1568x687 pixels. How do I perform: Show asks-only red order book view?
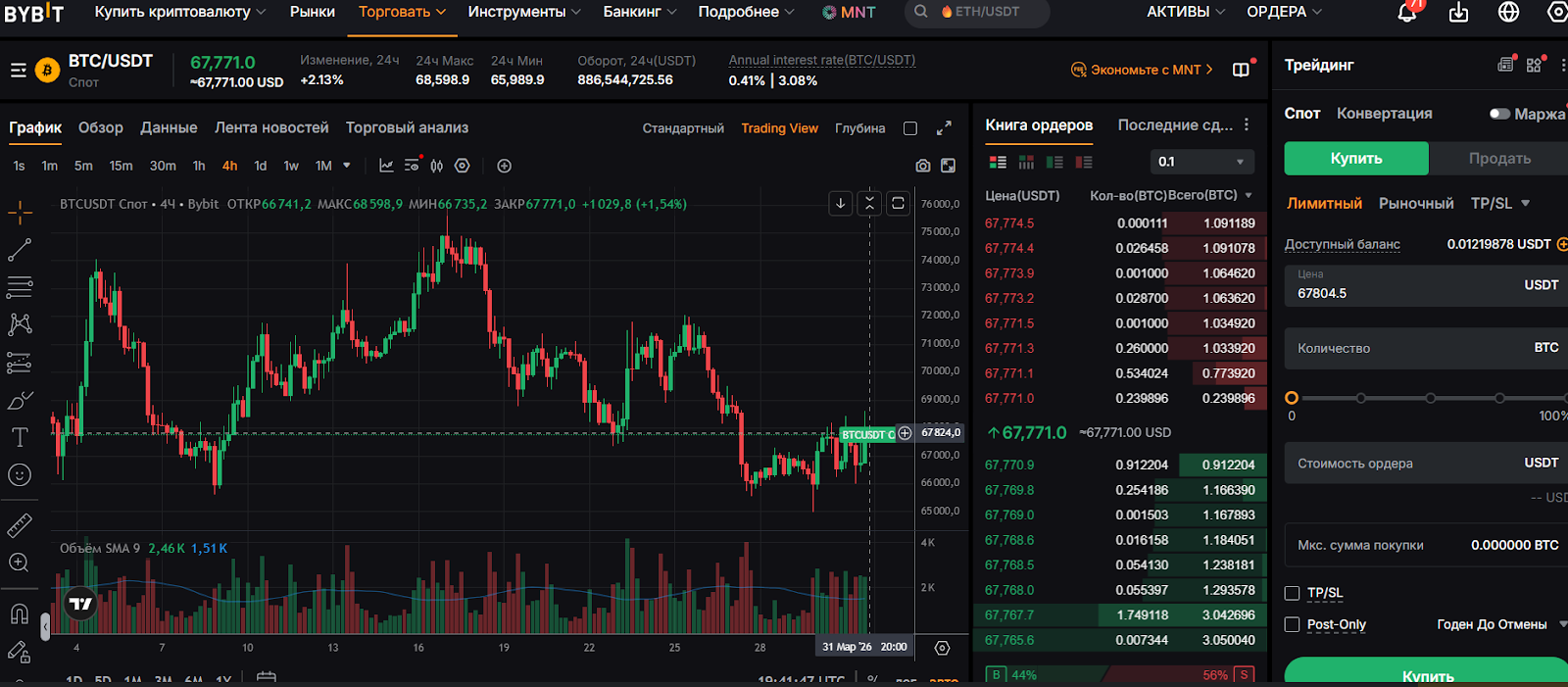pyautogui.click(x=1083, y=162)
